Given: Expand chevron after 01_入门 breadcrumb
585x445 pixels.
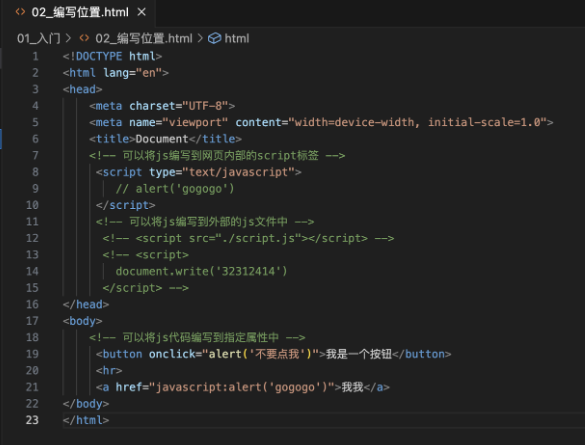Looking at the screenshot, I should (x=68, y=38).
